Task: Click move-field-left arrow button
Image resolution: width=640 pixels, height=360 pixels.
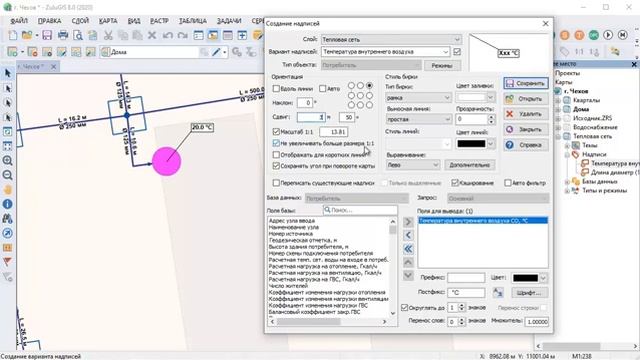Action: tap(408, 236)
